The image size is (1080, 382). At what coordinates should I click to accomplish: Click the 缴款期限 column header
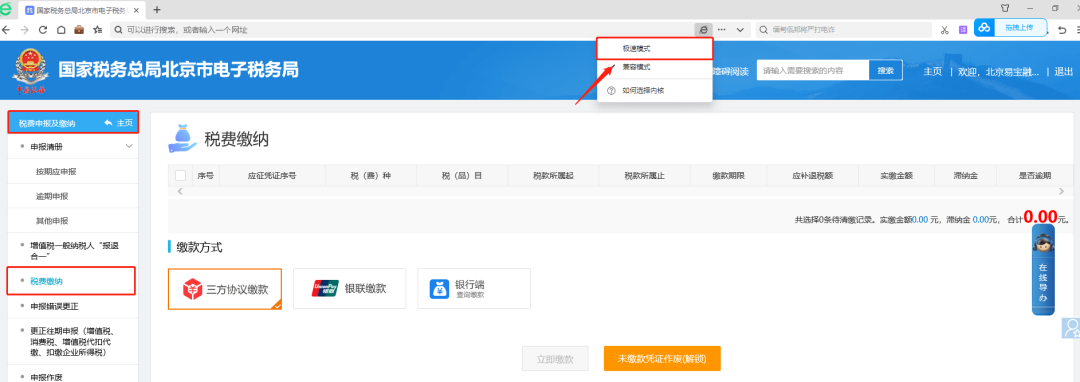coord(729,176)
